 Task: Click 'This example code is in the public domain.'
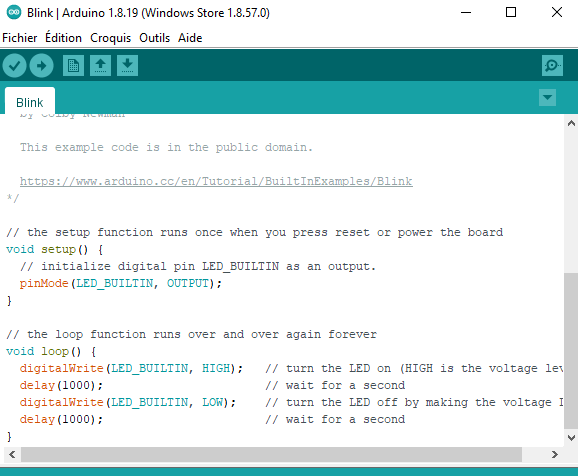(x=166, y=147)
